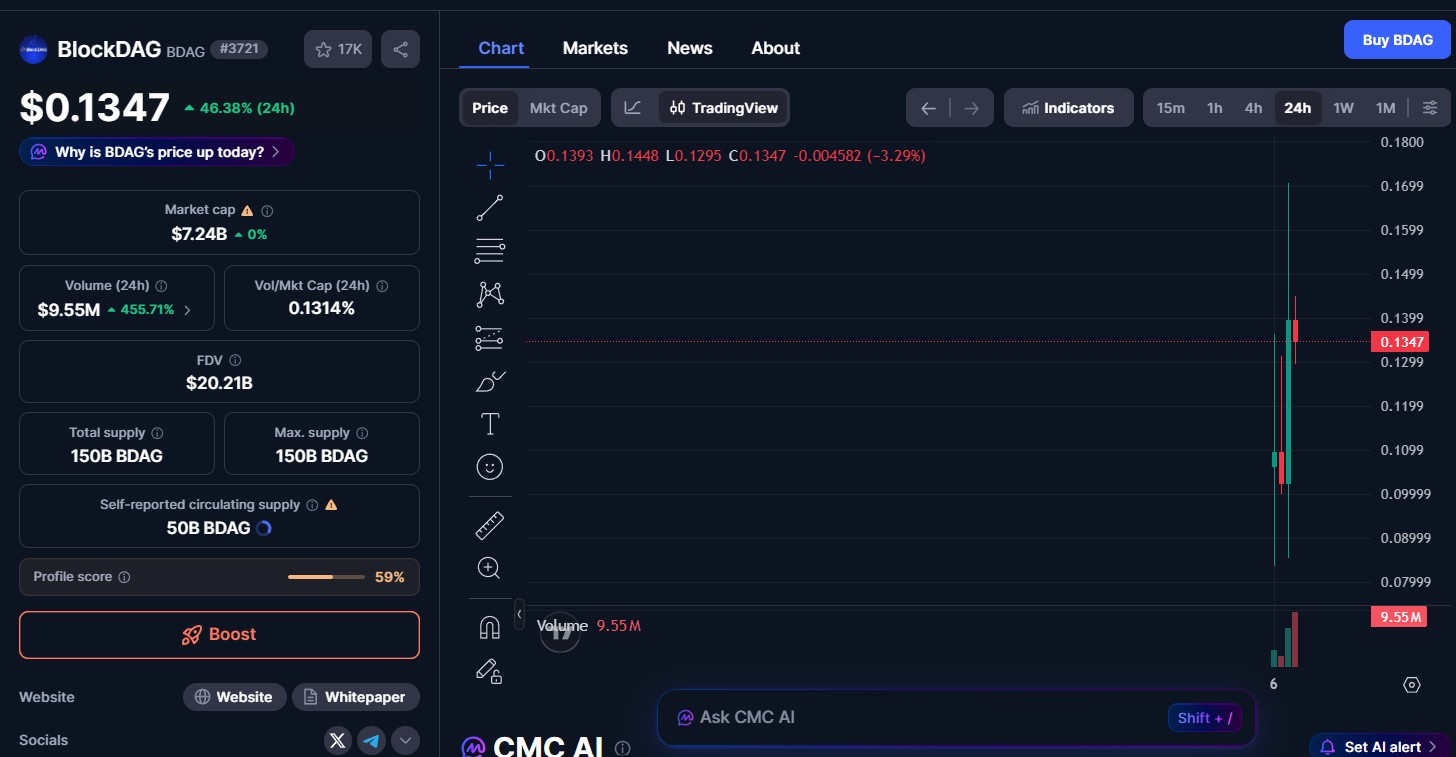
Task: Collapse the drawing tools panel
Action: [519, 614]
